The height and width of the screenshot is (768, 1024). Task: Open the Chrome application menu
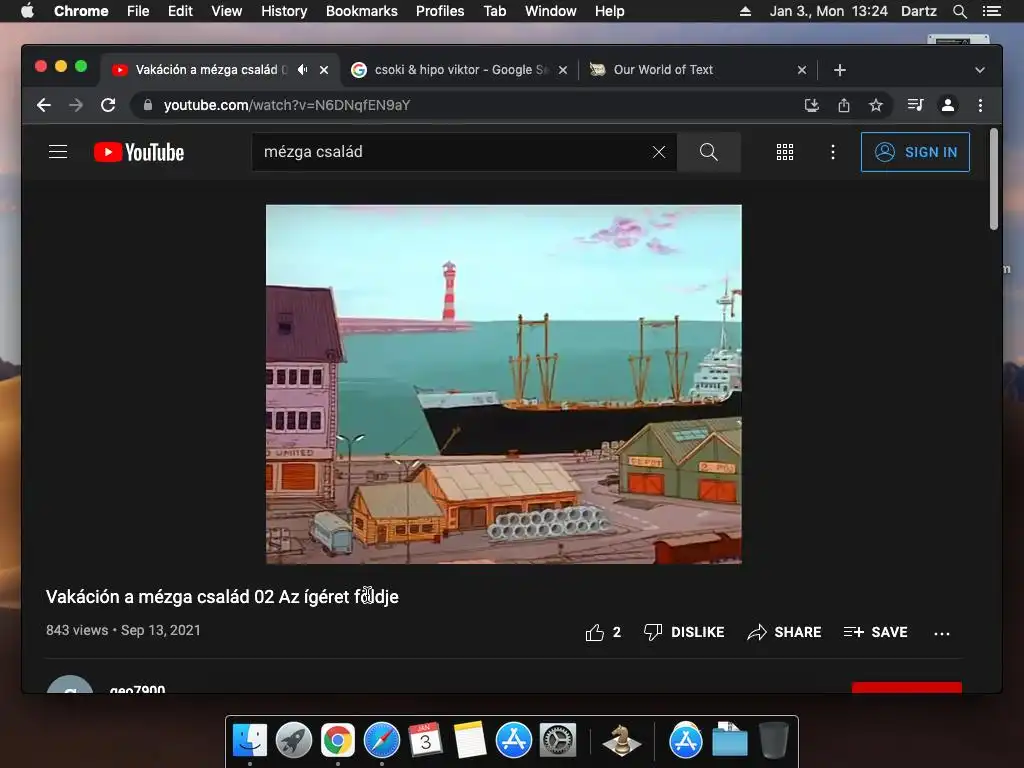point(81,11)
